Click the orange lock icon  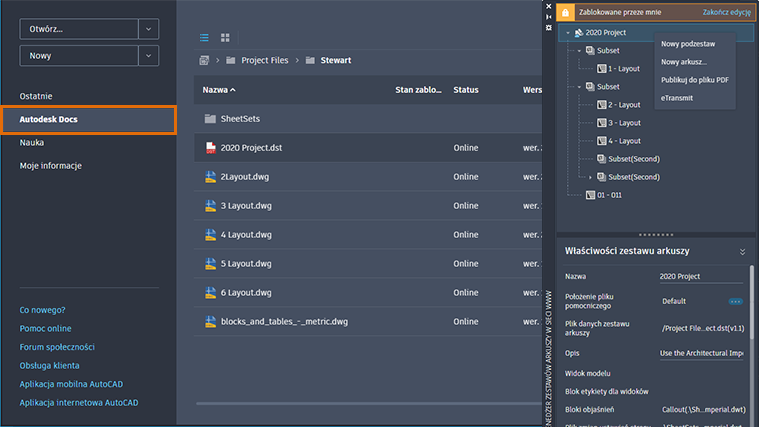point(565,12)
